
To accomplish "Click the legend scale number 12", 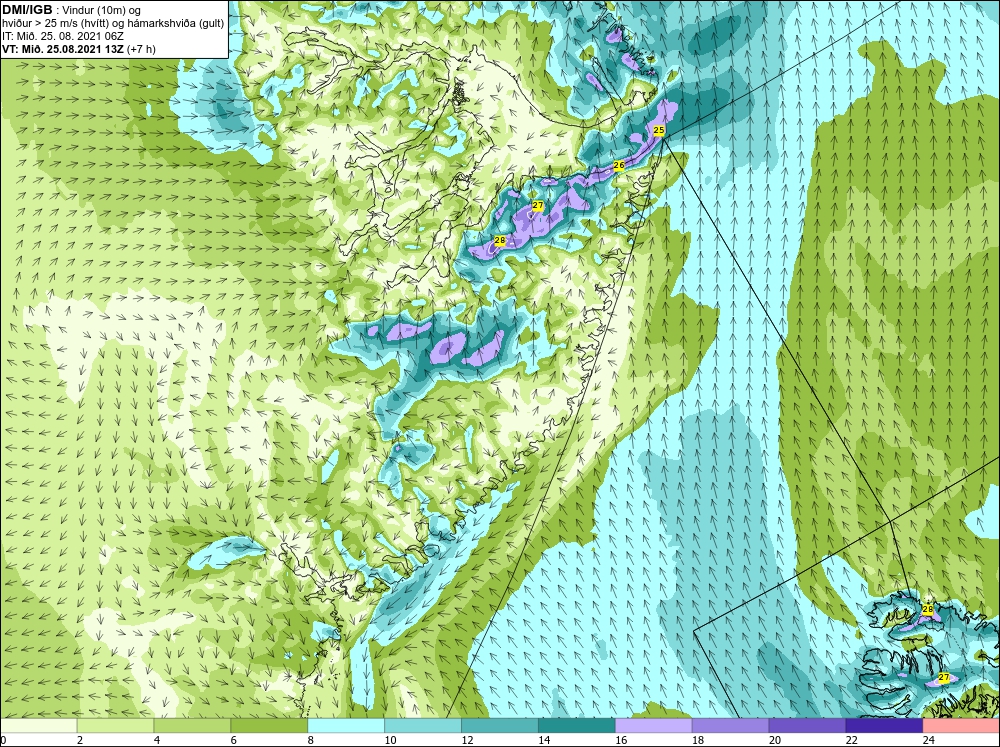I will click(x=467, y=740).
